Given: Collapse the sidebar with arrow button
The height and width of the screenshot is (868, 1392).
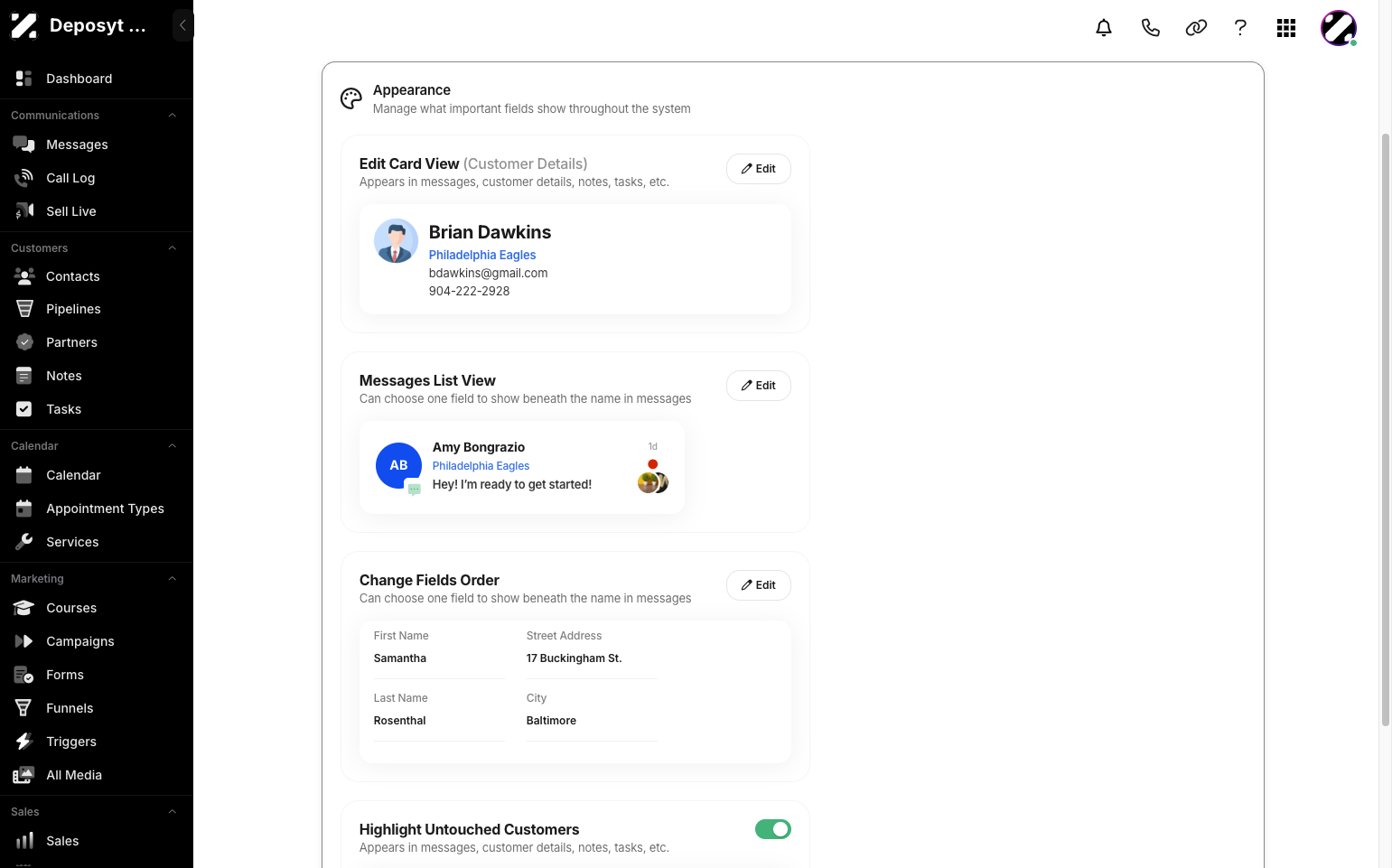Looking at the screenshot, I should click(182, 25).
